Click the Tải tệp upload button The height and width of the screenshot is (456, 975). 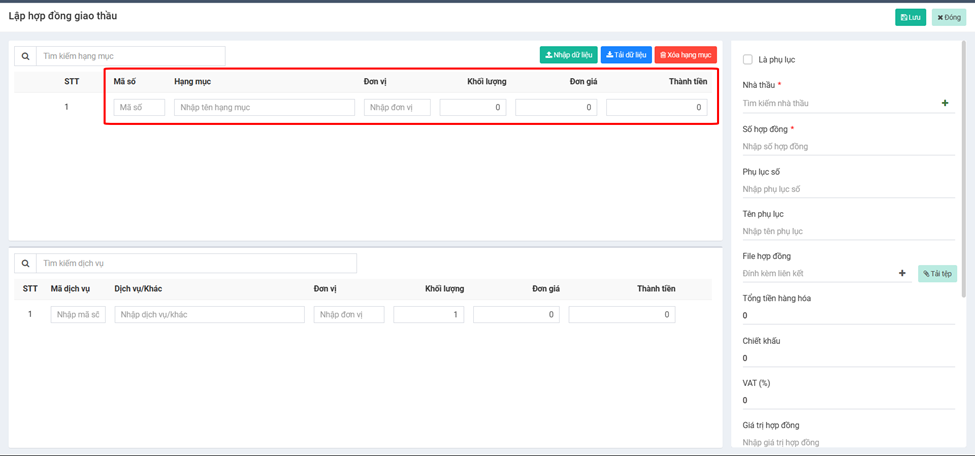[x=937, y=273]
